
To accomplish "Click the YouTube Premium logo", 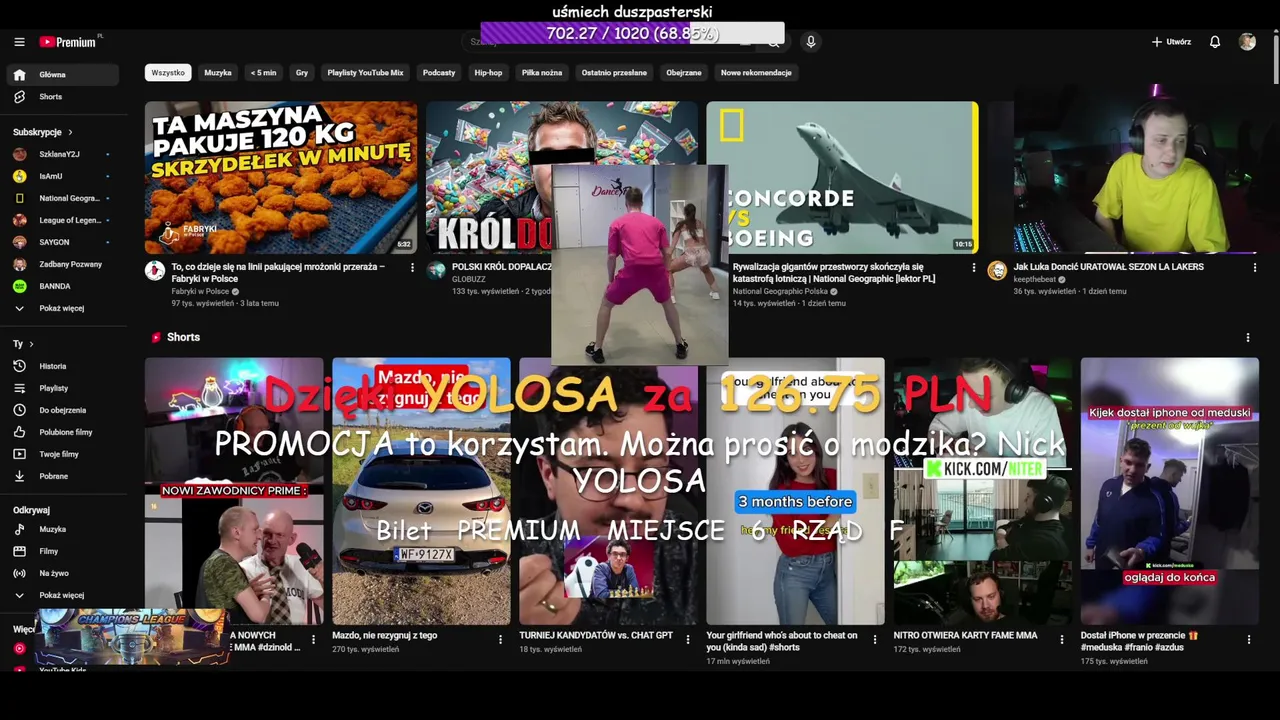I will pyautogui.click(x=70, y=42).
